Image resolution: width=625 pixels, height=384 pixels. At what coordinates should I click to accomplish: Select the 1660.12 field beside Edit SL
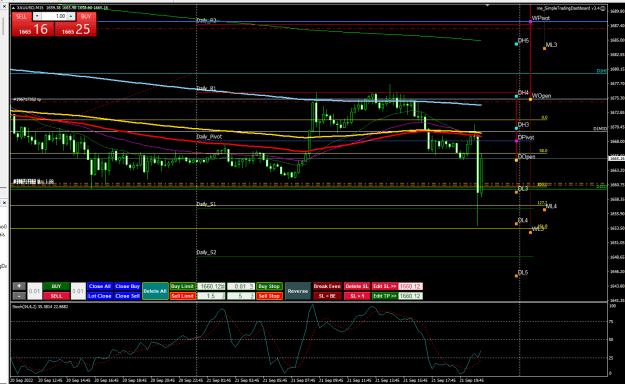click(x=410, y=286)
